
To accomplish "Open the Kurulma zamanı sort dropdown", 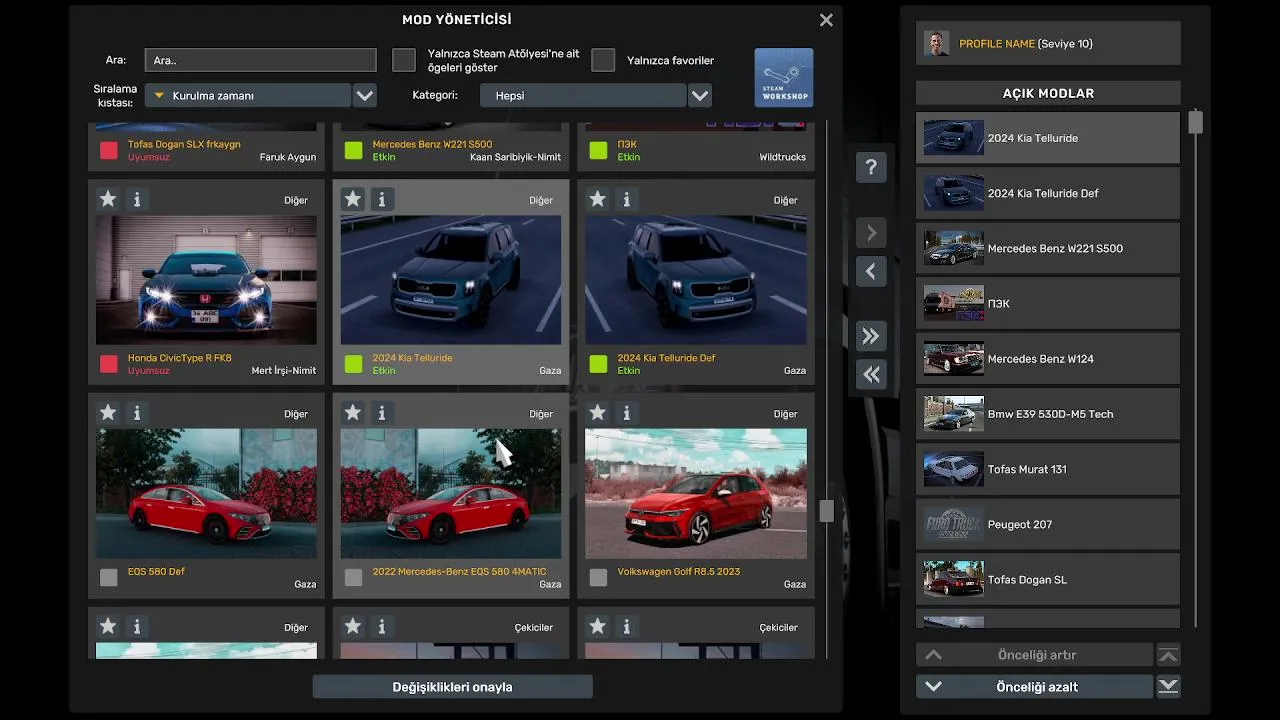I will 248,96.
